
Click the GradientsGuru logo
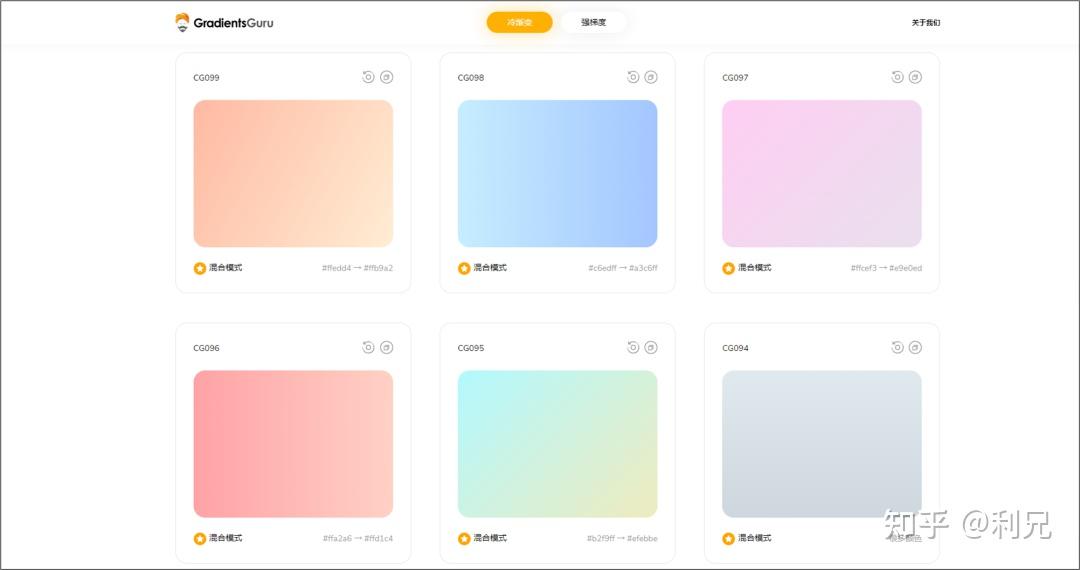coord(224,22)
